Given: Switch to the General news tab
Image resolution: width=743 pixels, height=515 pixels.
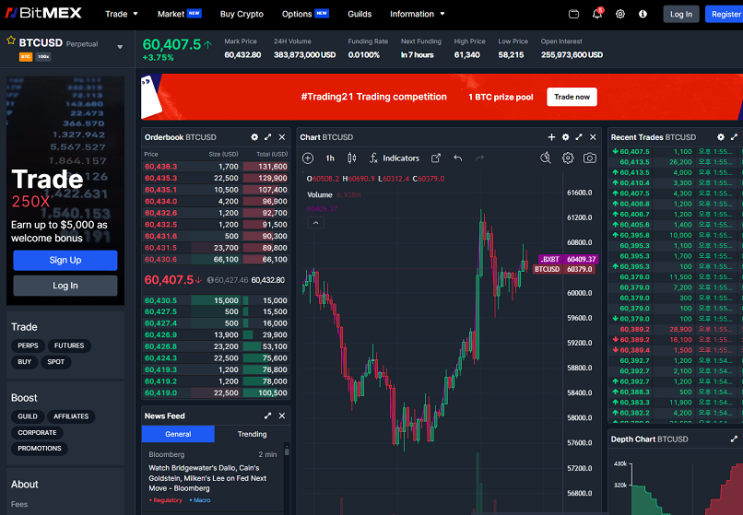Looking at the screenshot, I should [178, 434].
